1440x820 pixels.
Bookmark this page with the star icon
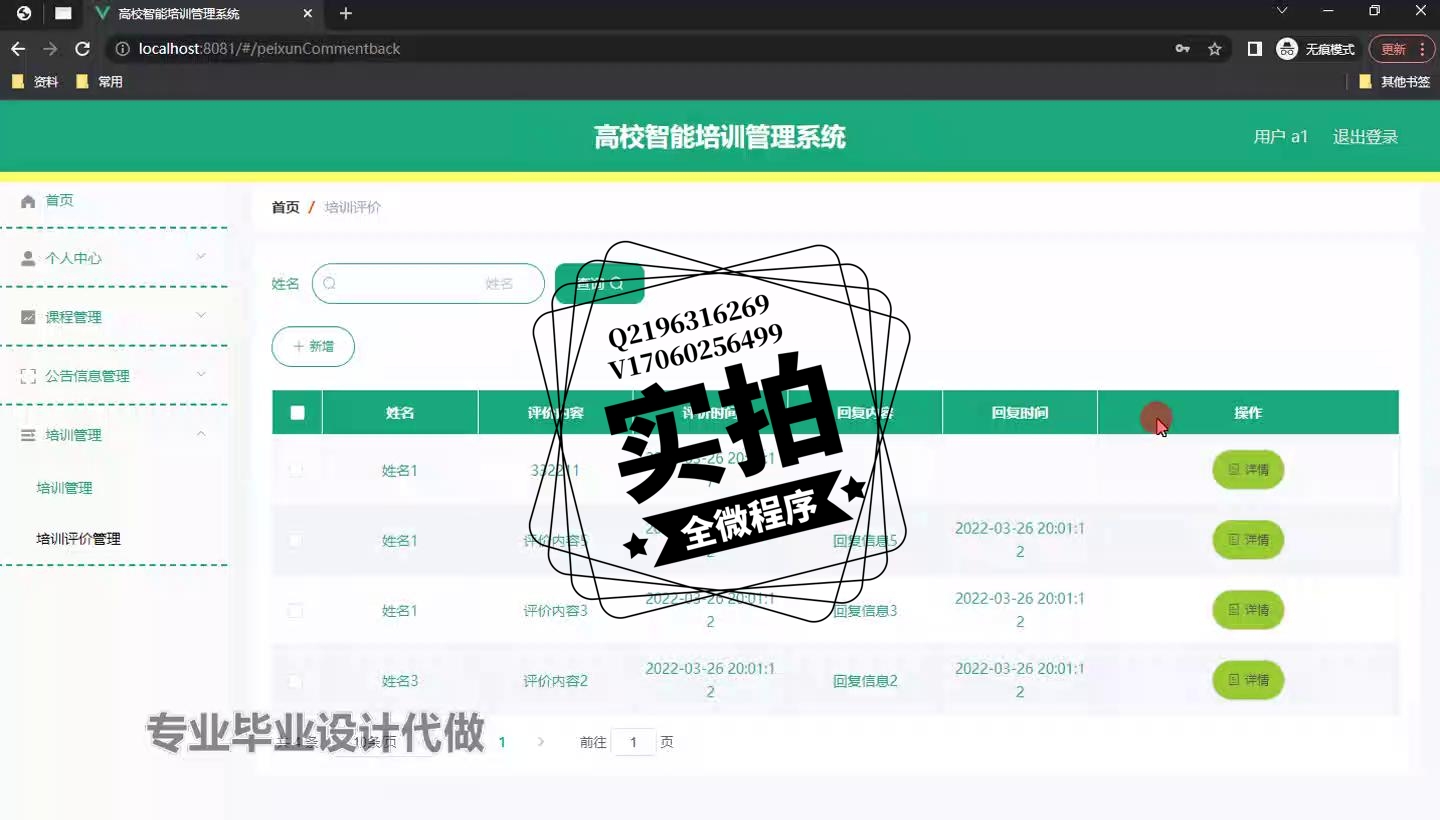1215,49
